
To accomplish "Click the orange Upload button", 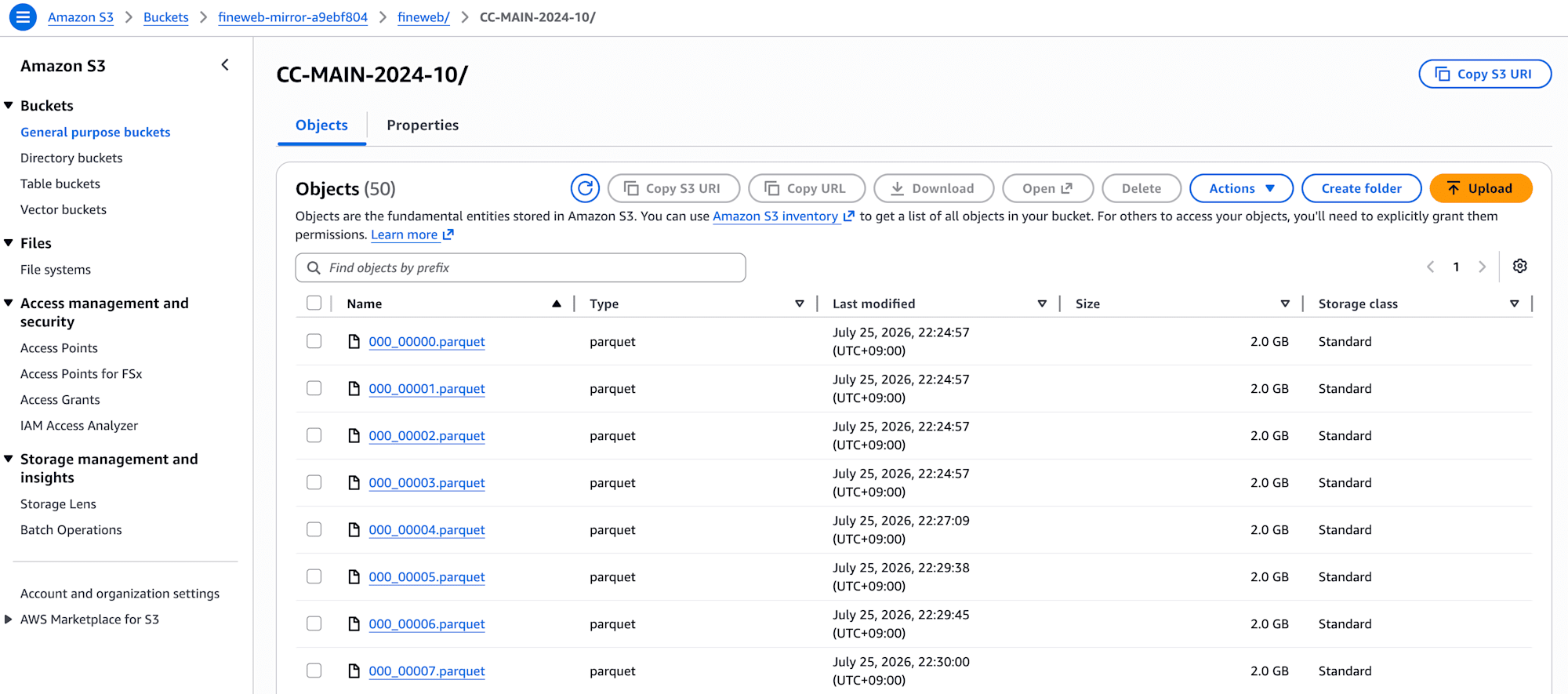I will point(1480,188).
